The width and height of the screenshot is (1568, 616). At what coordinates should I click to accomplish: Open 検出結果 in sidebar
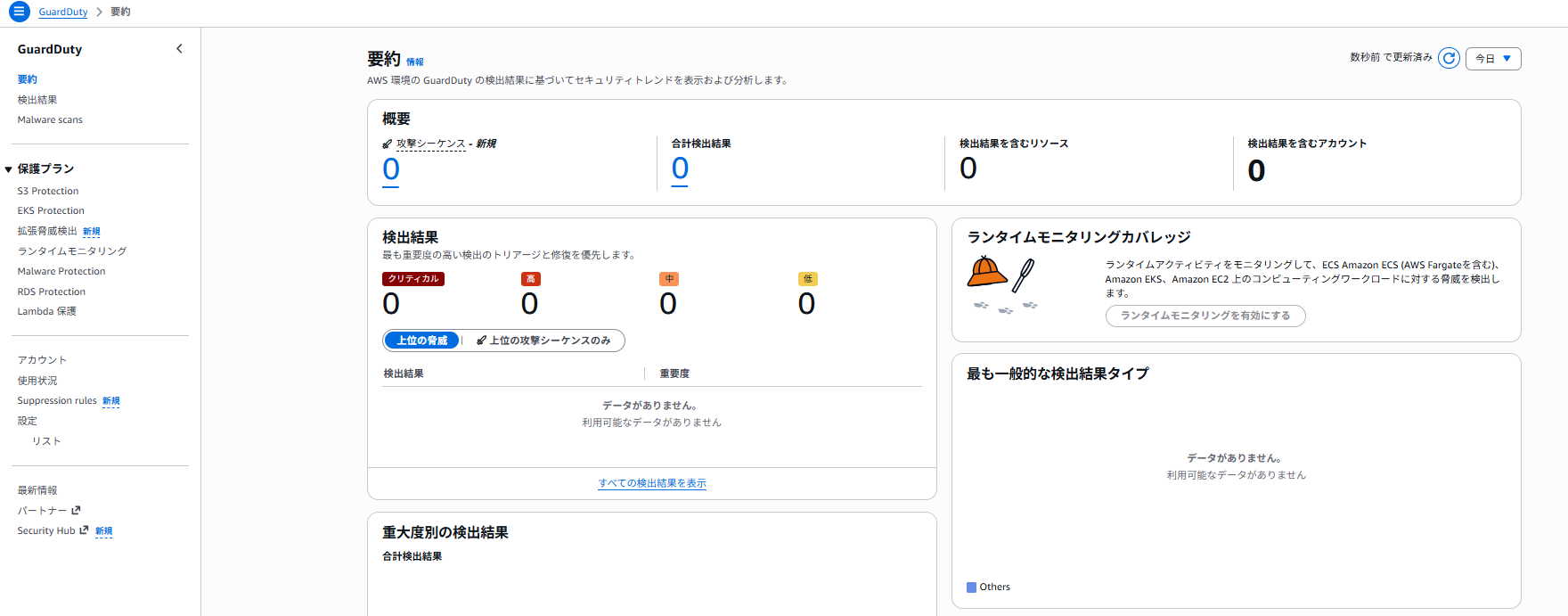click(x=37, y=100)
